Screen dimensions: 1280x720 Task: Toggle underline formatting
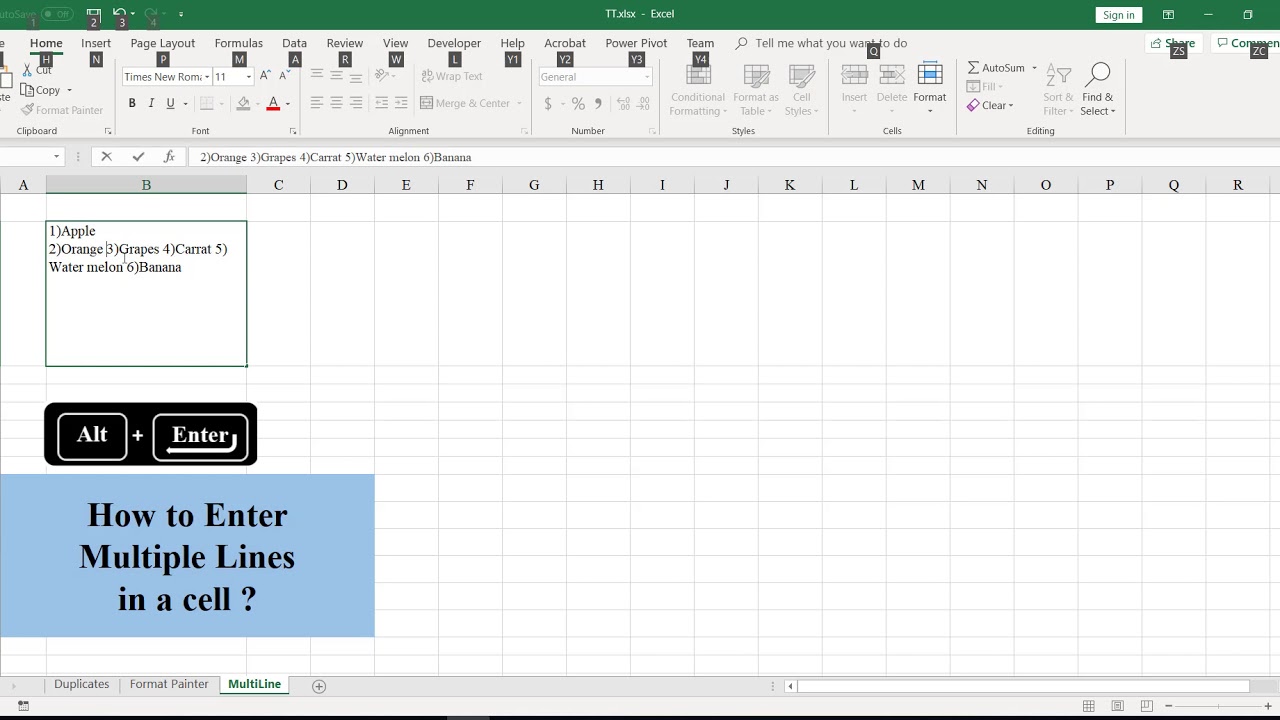[x=171, y=103]
